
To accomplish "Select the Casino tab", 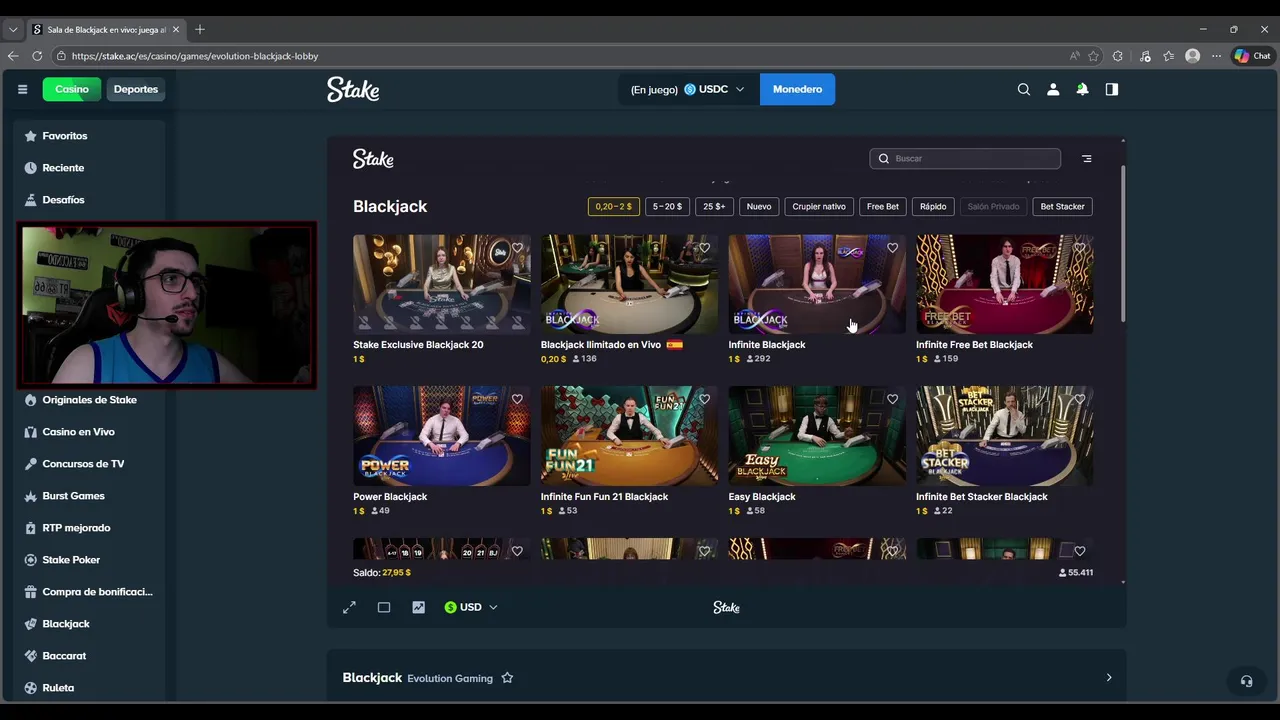I will pyautogui.click(x=72, y=89).
